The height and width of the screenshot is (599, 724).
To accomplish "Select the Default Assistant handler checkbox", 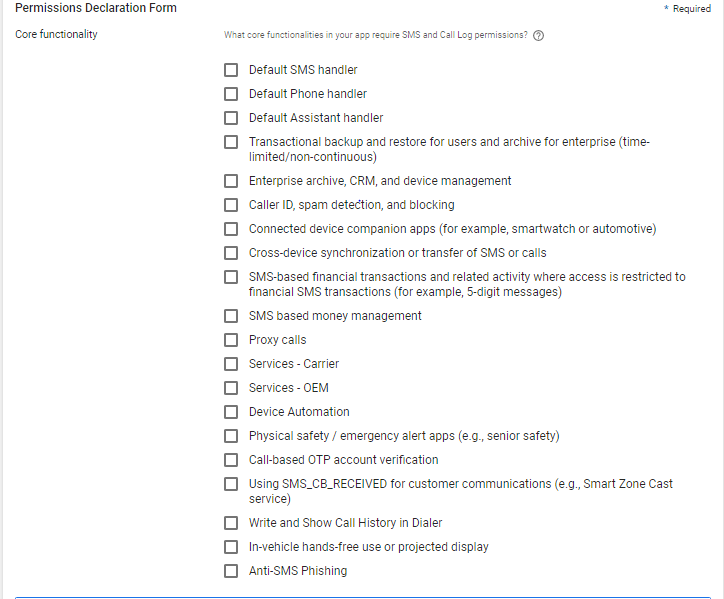I will point(231,118).
